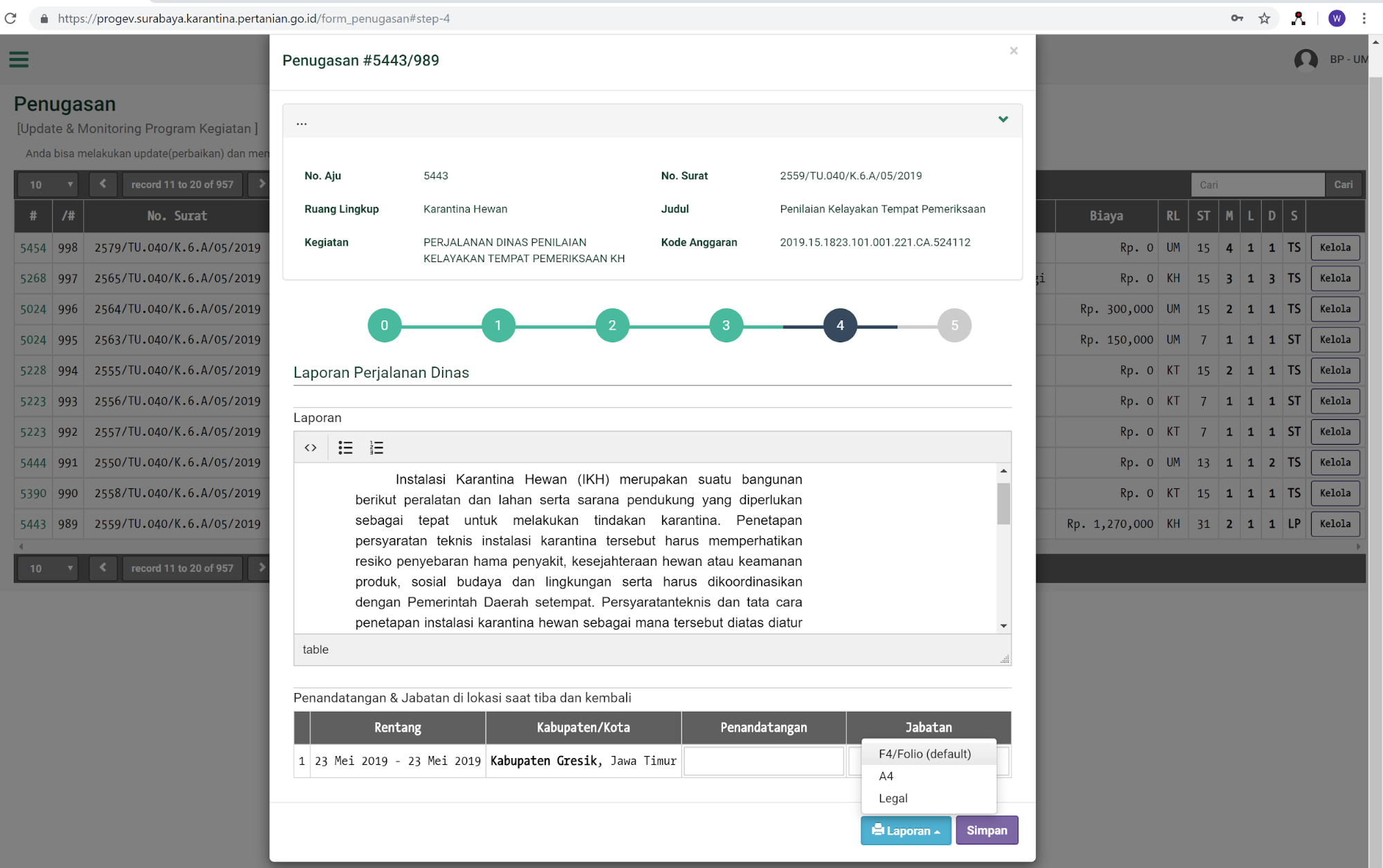
Task: Save the form with Simpan button
Action: tap(987, 830)
